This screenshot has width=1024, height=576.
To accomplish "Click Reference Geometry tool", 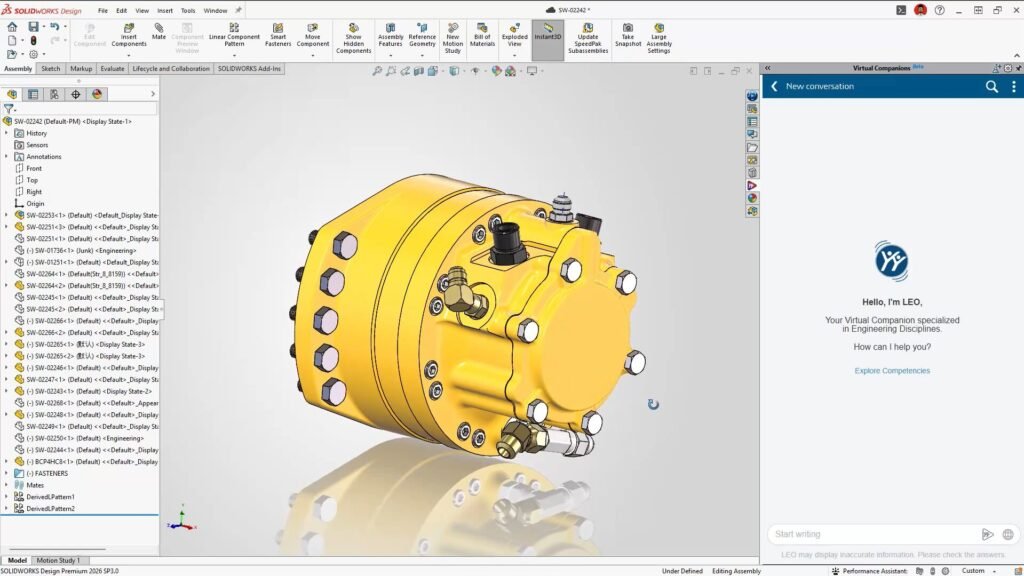I will point(422,35).
